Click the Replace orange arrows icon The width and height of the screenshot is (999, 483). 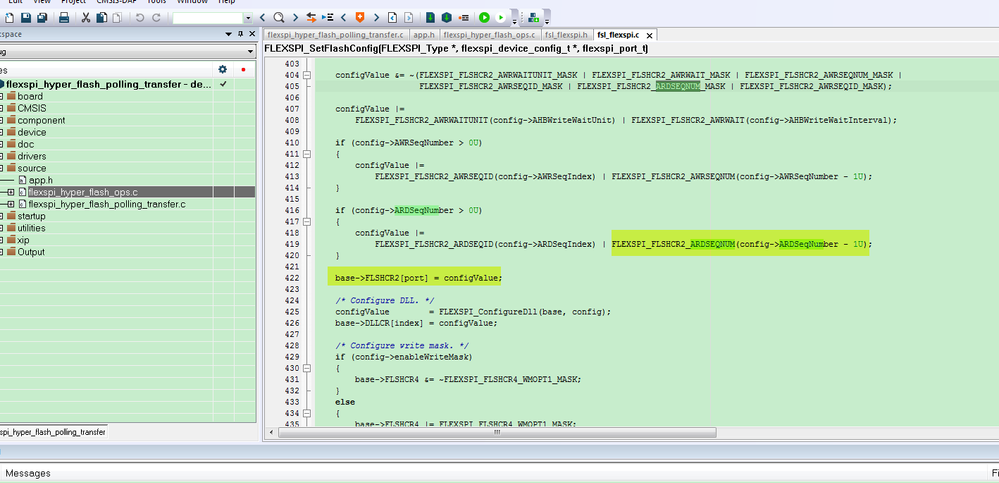(x=312, y=18)
